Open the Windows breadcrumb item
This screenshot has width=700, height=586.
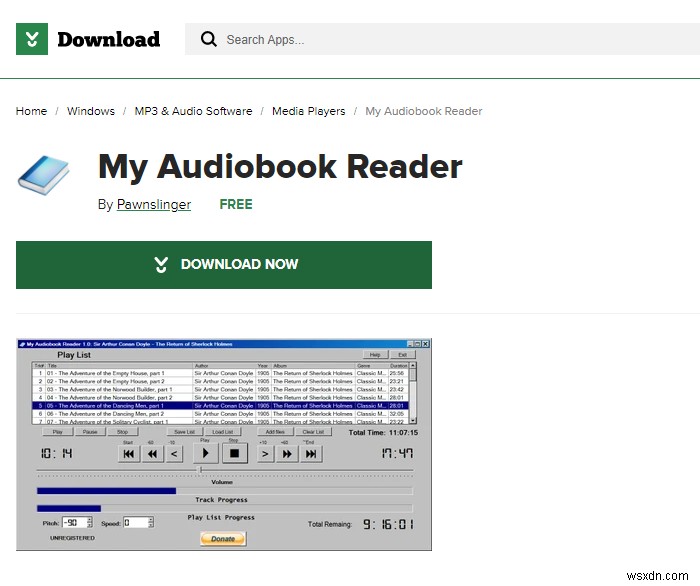tap(91, 111)
